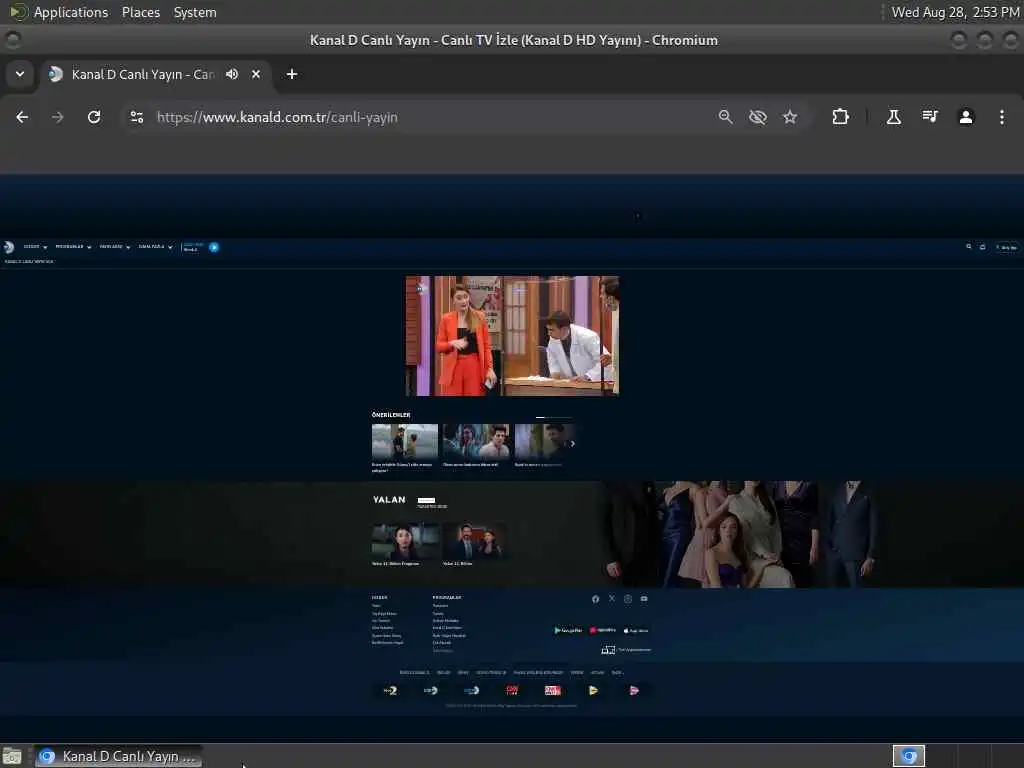The width and height of the screenshot is (1024, 768).
Task: Open the YouTube icon in footer
Action: click(x=644, y=599)
